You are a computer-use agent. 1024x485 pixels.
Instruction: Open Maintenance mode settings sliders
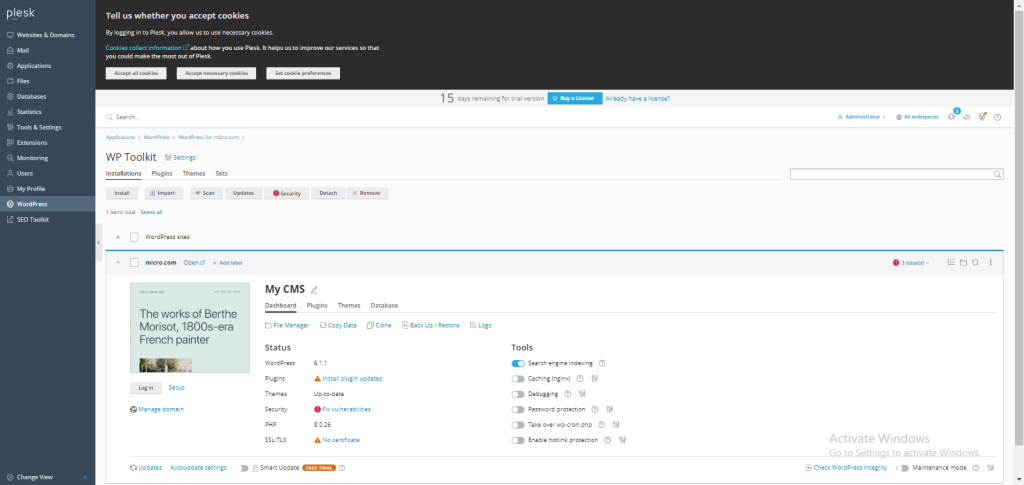pyautogui.click(x=990, y=467)
